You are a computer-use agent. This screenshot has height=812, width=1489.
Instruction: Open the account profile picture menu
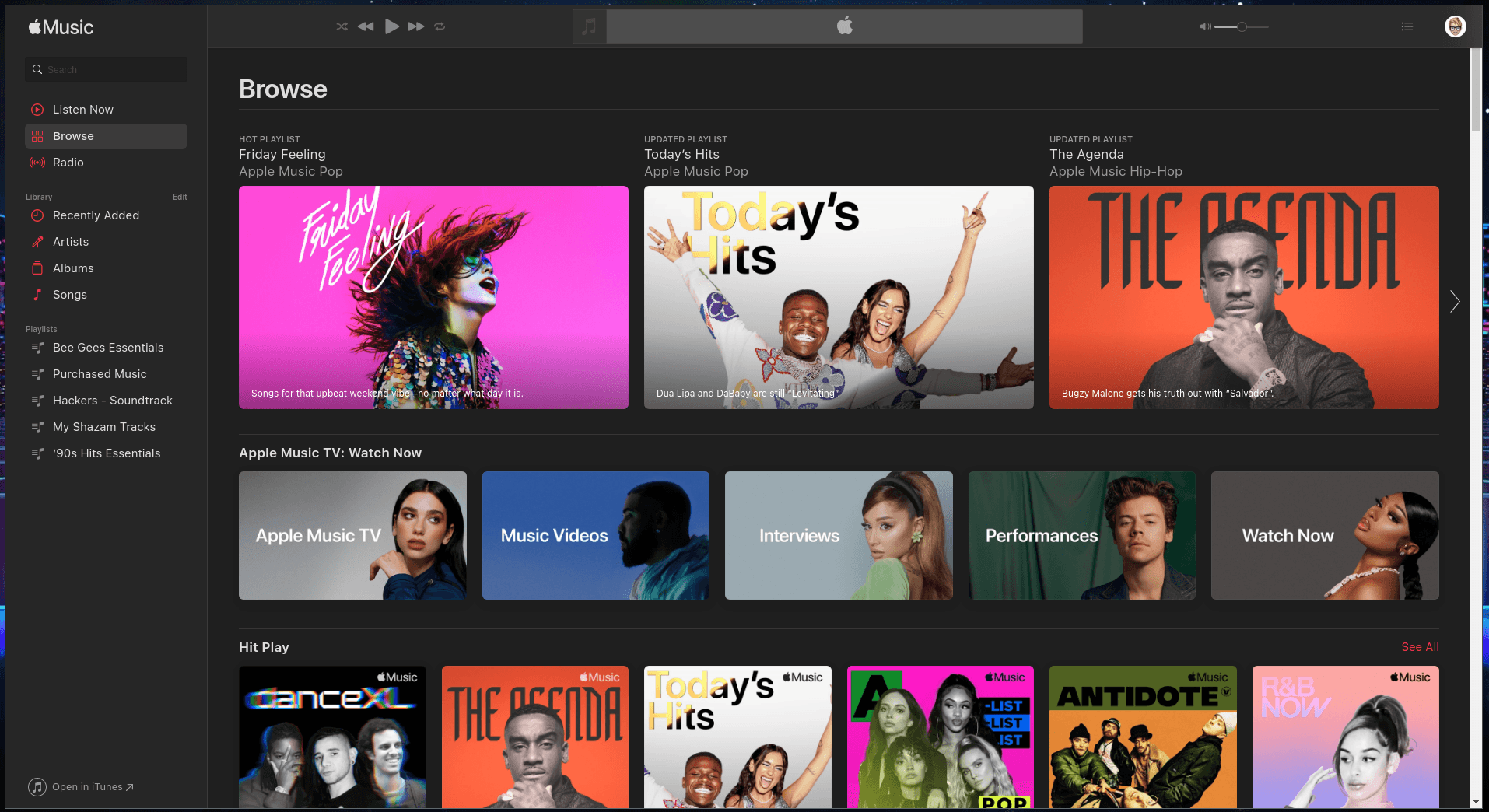click(x=1453, y=26)
